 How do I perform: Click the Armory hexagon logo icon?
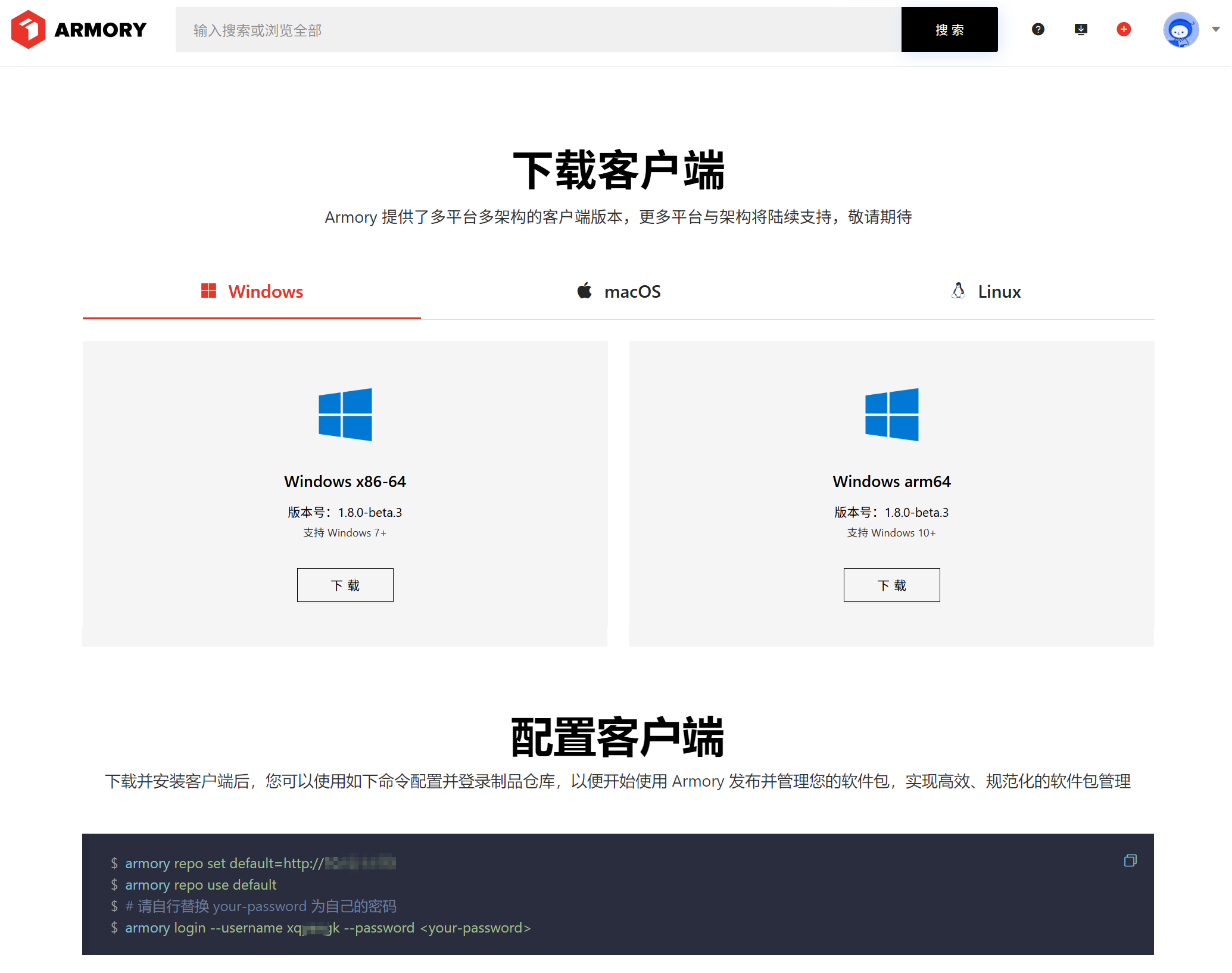tap(28, 29)
